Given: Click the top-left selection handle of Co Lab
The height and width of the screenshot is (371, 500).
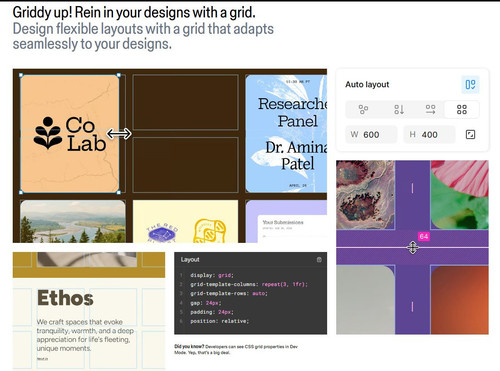Looking at the screenshot, I should point(21,75).
